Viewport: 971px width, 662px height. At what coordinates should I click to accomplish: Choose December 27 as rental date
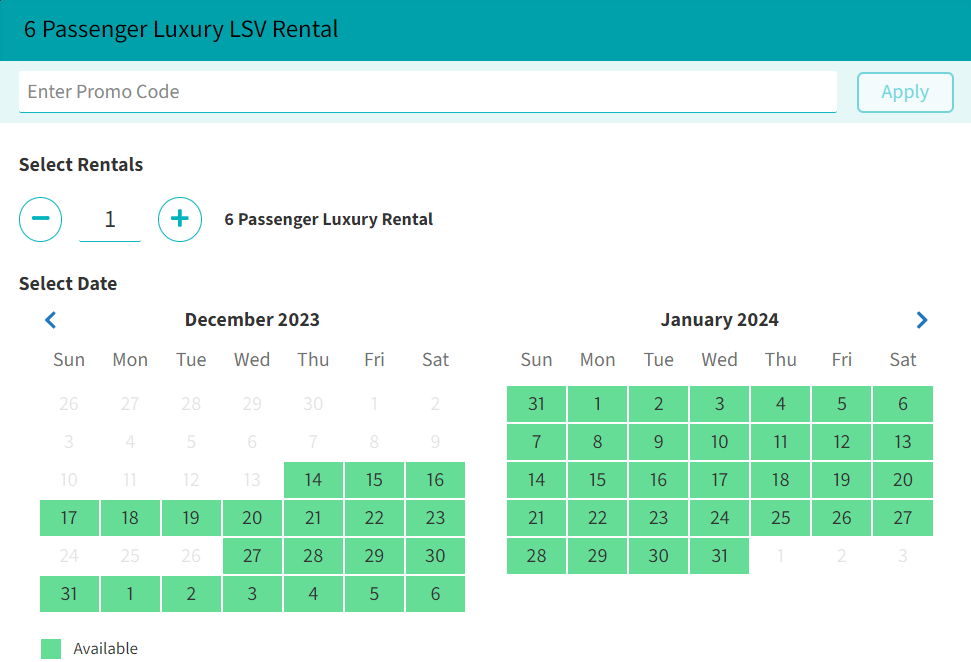pyautogui.click(x=252, y=556)
